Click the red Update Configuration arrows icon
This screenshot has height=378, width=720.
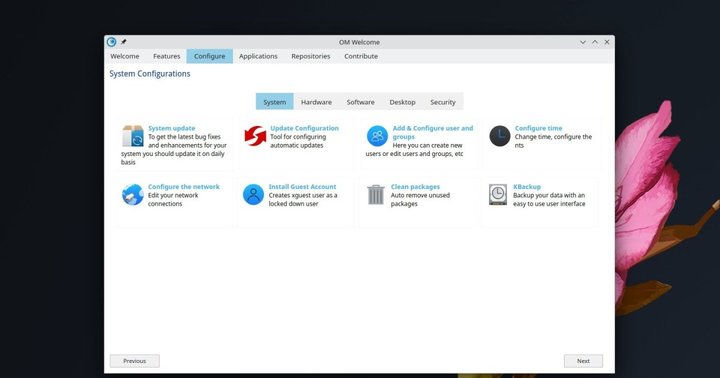(x=255, y=136)
